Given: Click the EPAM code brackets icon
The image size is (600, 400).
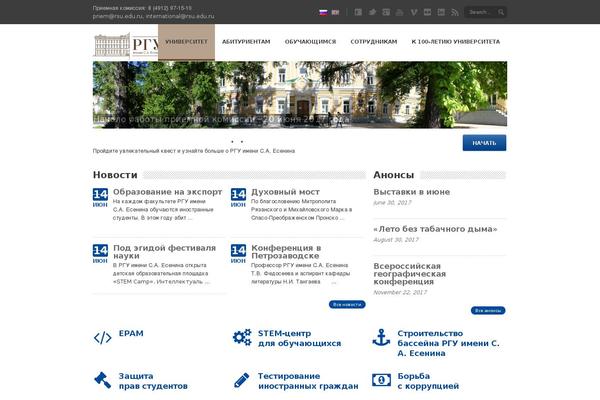Looking at the screenshot, I should click(103, 338).
